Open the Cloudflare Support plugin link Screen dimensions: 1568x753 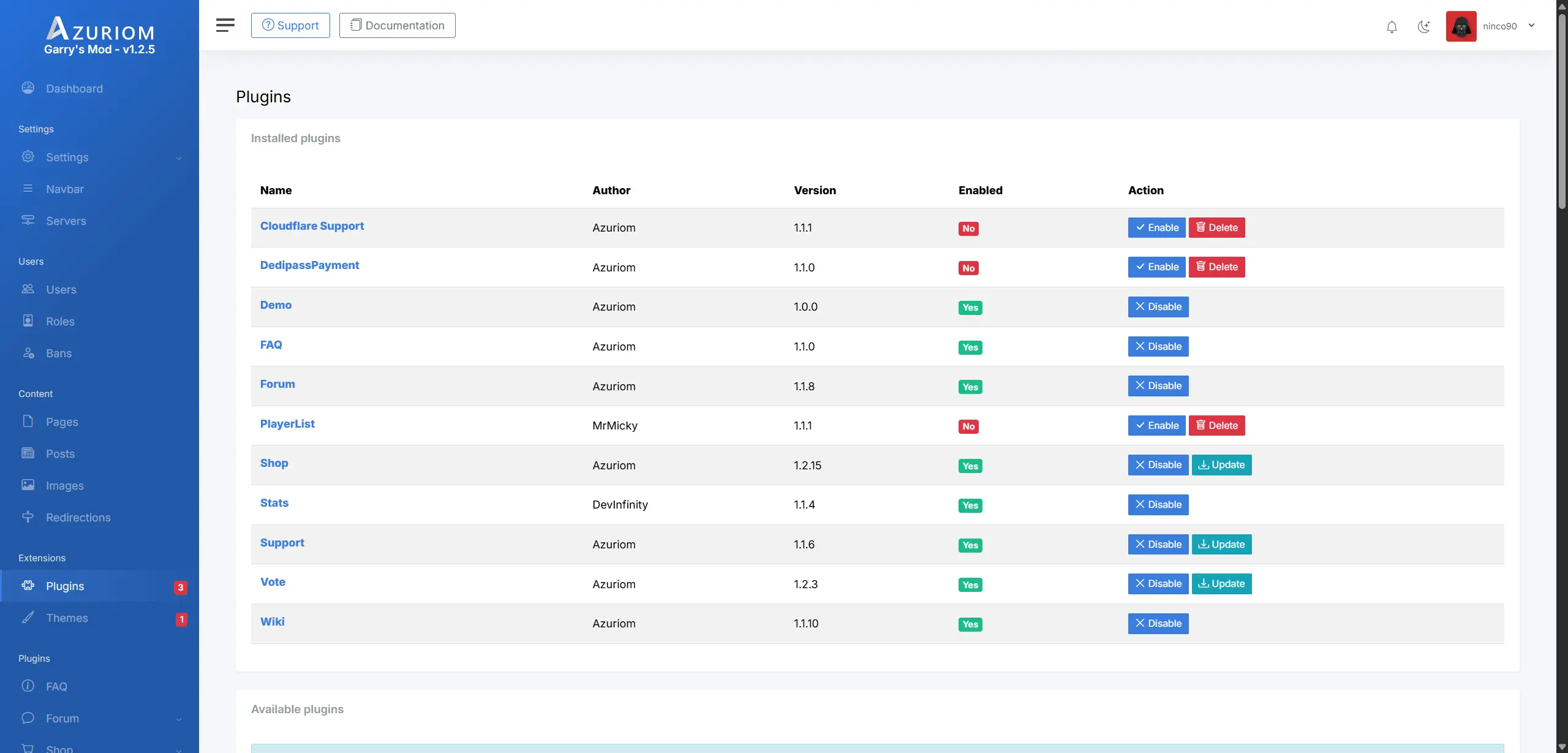click(312, 226)
